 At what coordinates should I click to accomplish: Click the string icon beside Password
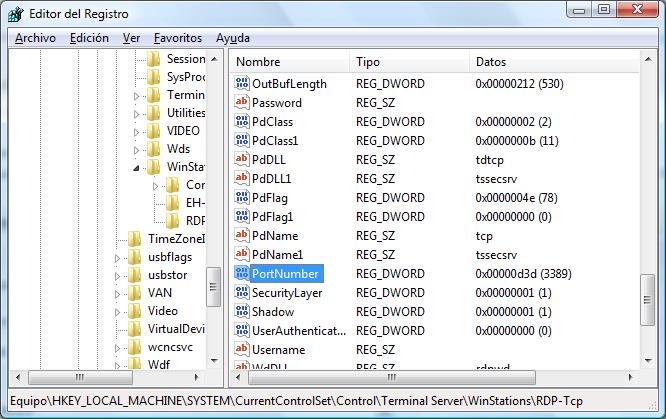pos(242,102)
